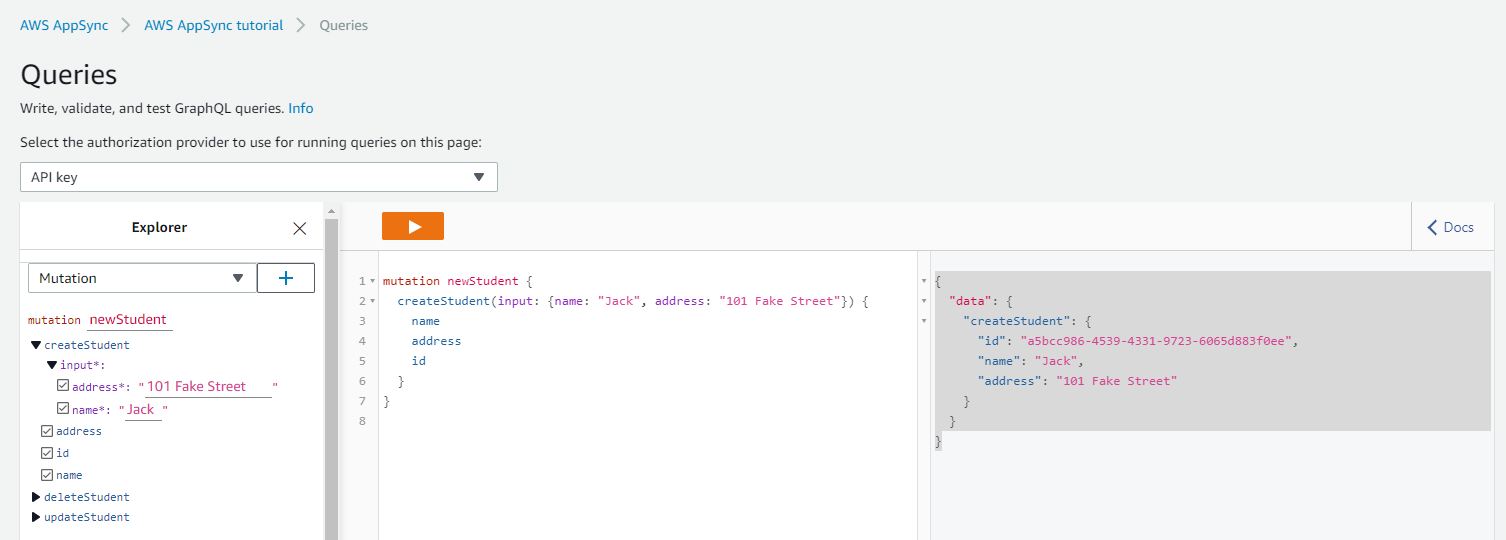Click "address": "101 Fake Street" in the response
The height and width of the screenshot is (540, 1506).
click(1077, 381)
